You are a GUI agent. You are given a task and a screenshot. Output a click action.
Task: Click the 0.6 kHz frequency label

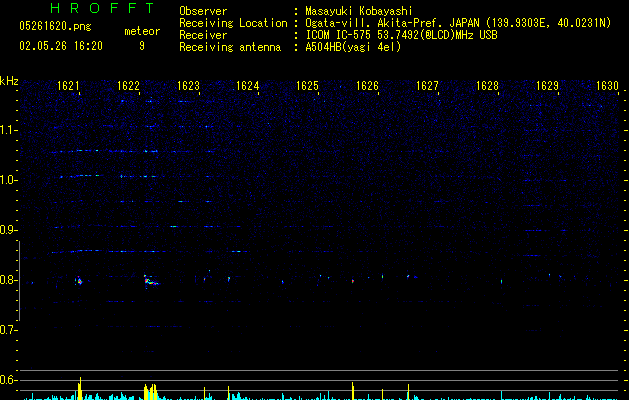(9, 380)
